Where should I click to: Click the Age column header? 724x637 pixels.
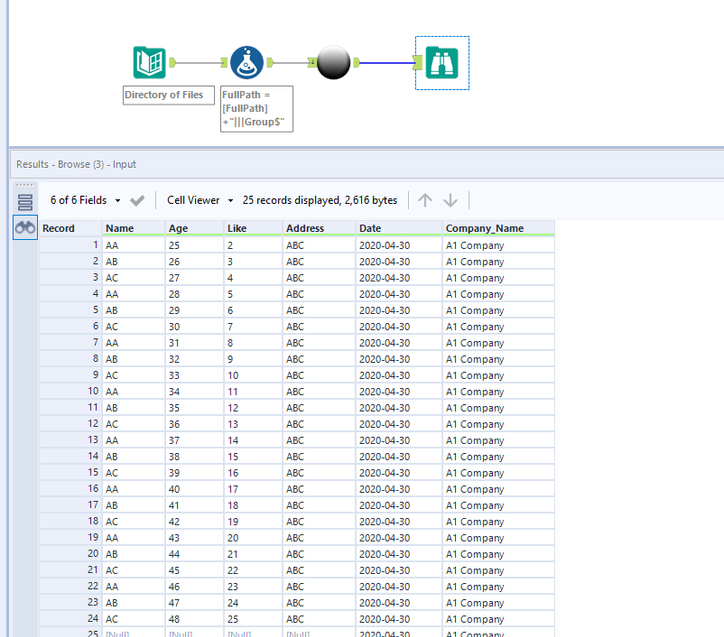coord(178,228)
